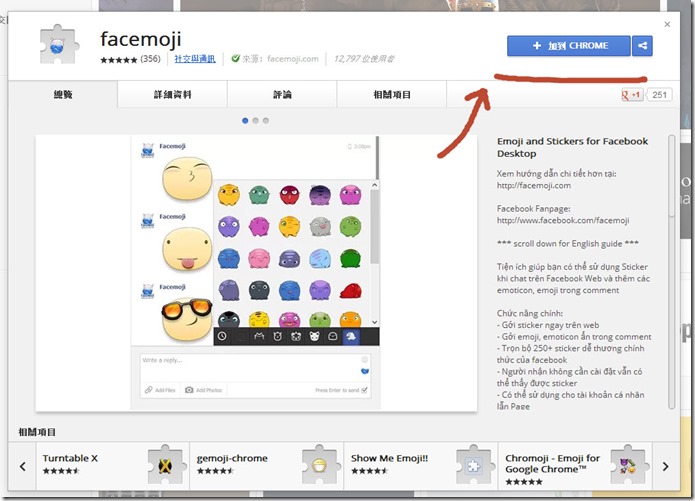The width and height of the screenshot is (695, 501).
Task: Click the 'Emoji and Stickers for Facebook Desktop' heading
Action: pyautogui.click(x=572, y=148)
